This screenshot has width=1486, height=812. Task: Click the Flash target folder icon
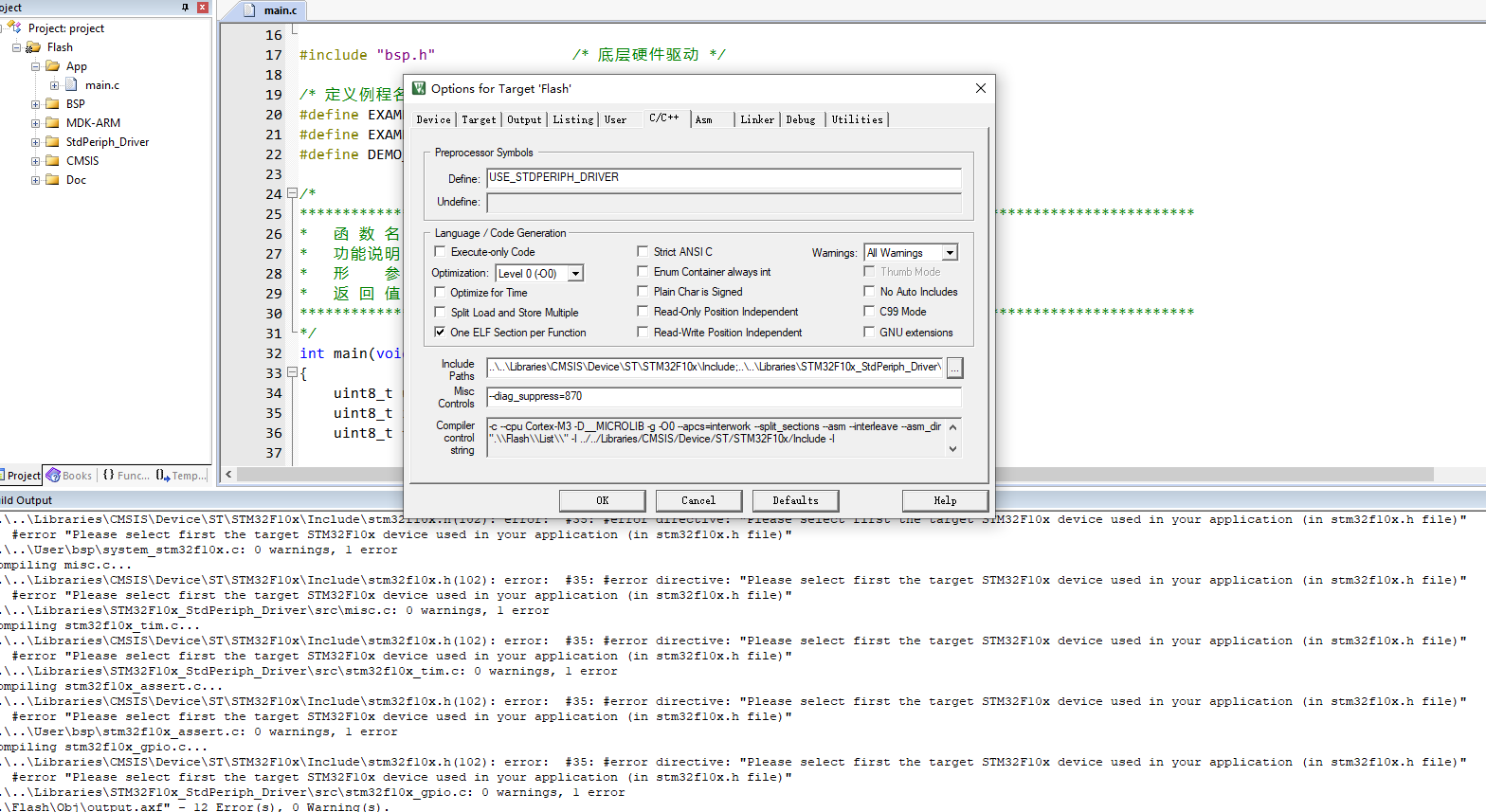(33, 47)
